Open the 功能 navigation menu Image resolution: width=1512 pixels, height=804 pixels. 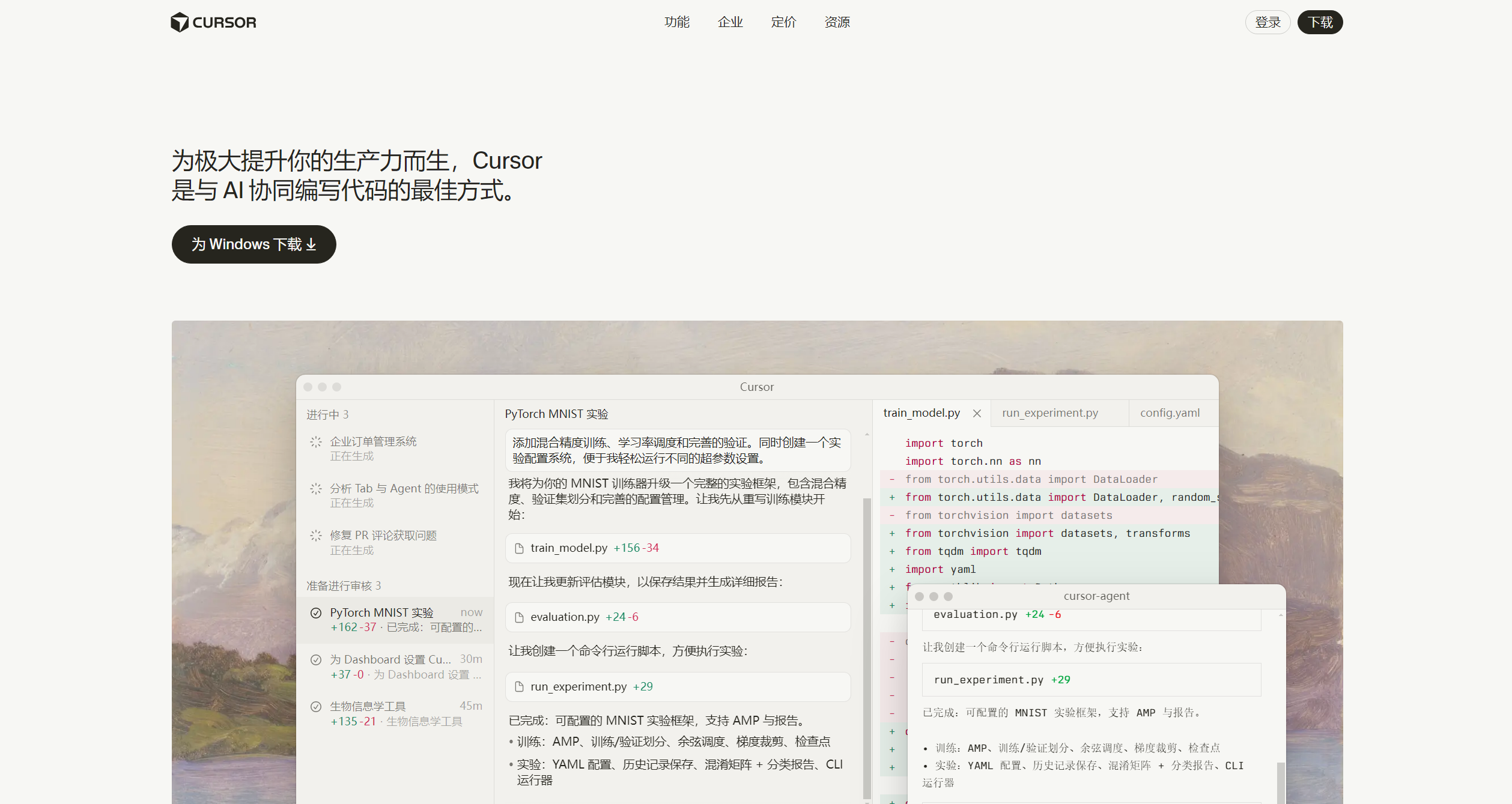point(678,22)
